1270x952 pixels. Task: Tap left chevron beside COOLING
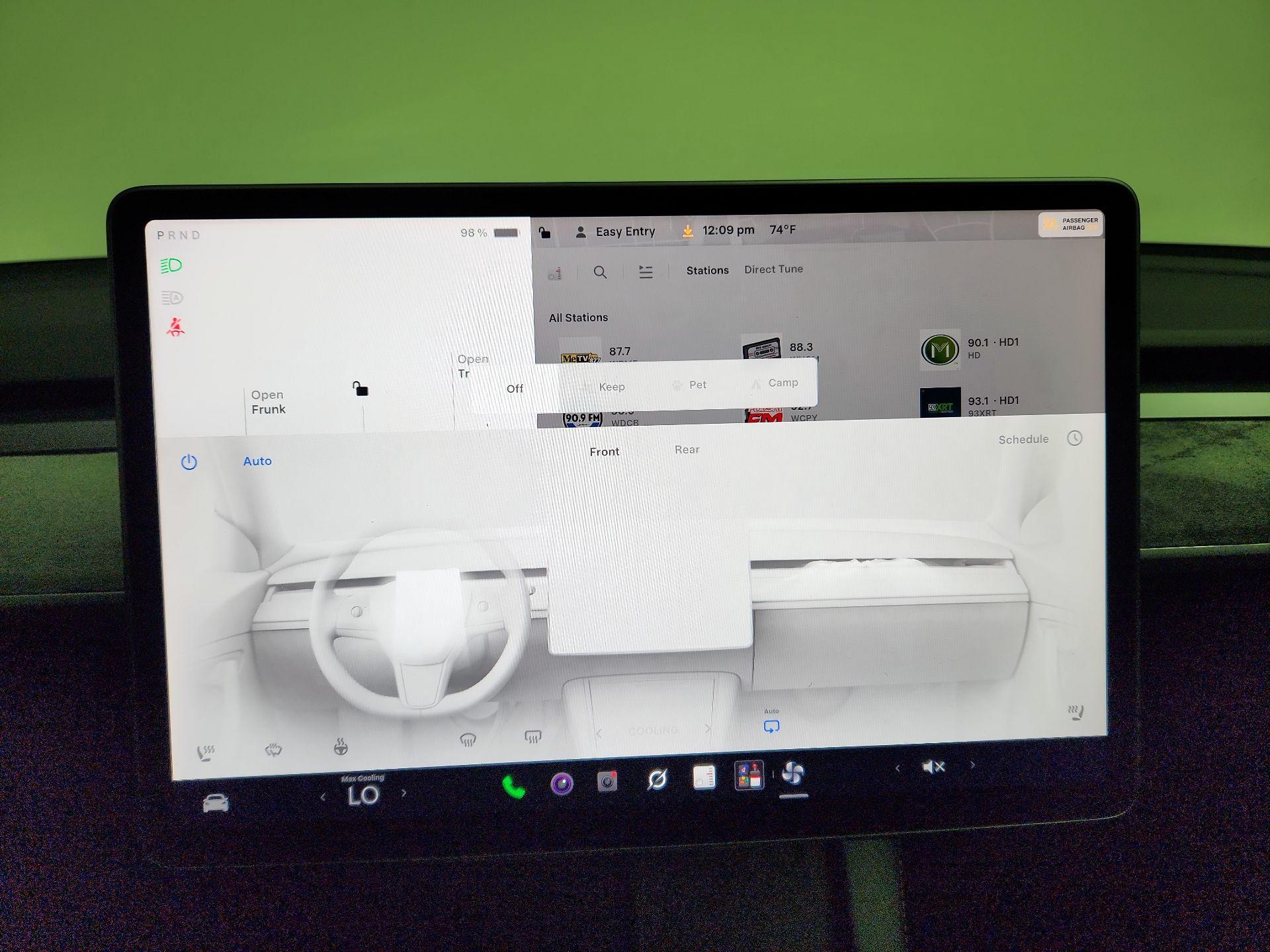click(599, 733)
